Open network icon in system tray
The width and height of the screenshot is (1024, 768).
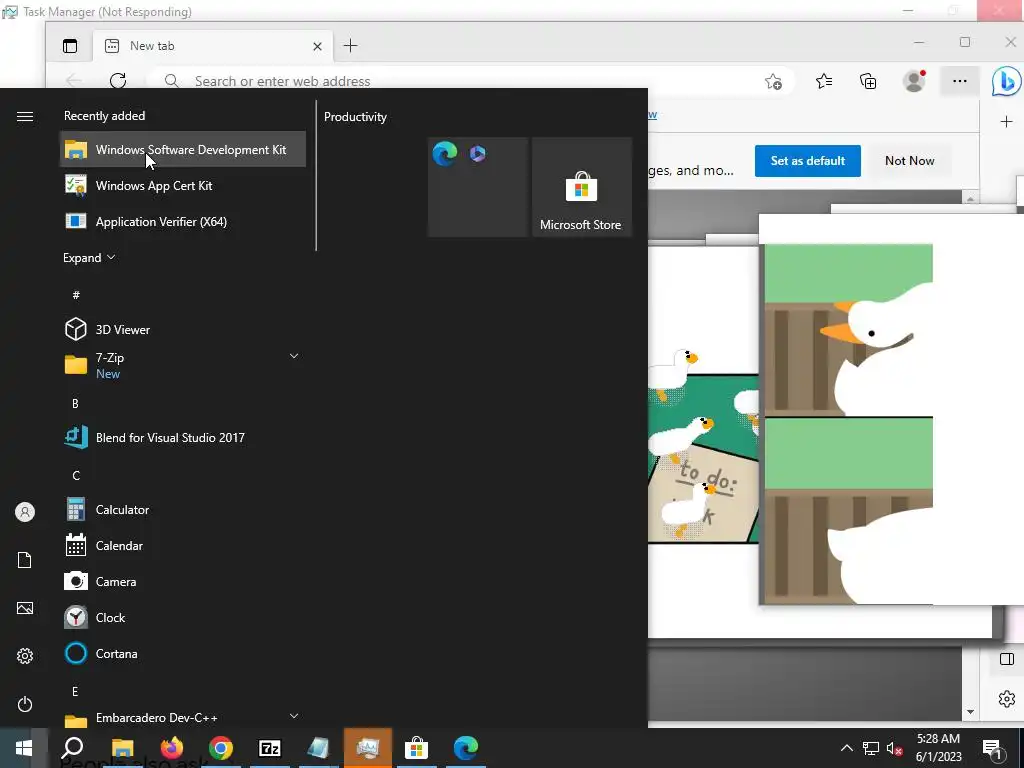[871, 748]
